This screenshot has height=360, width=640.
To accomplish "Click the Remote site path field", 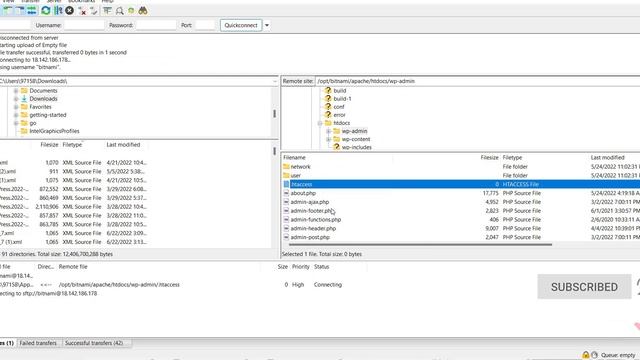I will pyautogui.click(x=478, y=81).
